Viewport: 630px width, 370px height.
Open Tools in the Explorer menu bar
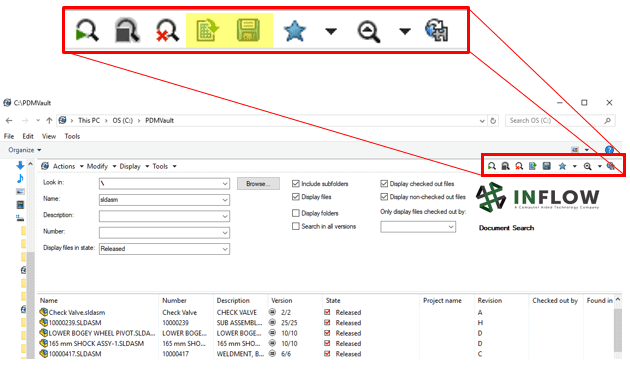pos(72,136)
